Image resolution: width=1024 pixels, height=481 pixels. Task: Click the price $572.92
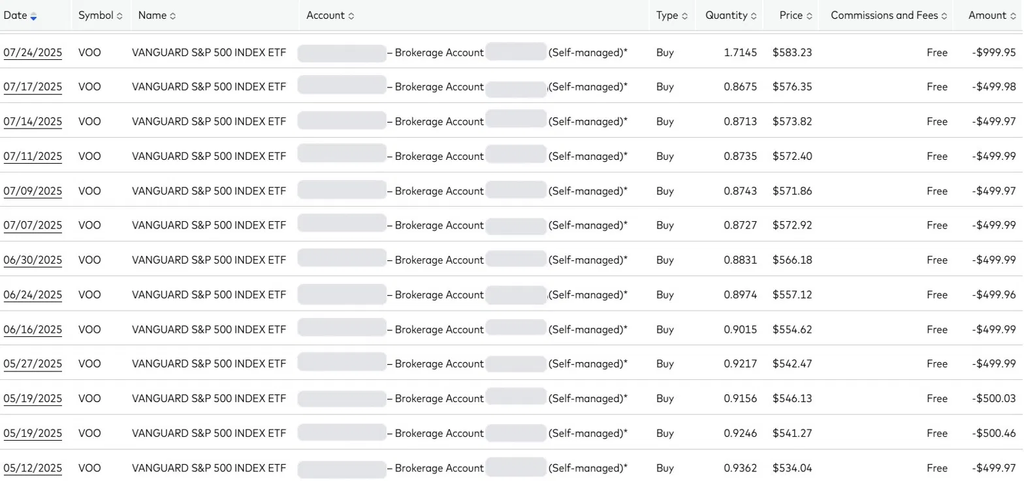(x=792, y=225)
